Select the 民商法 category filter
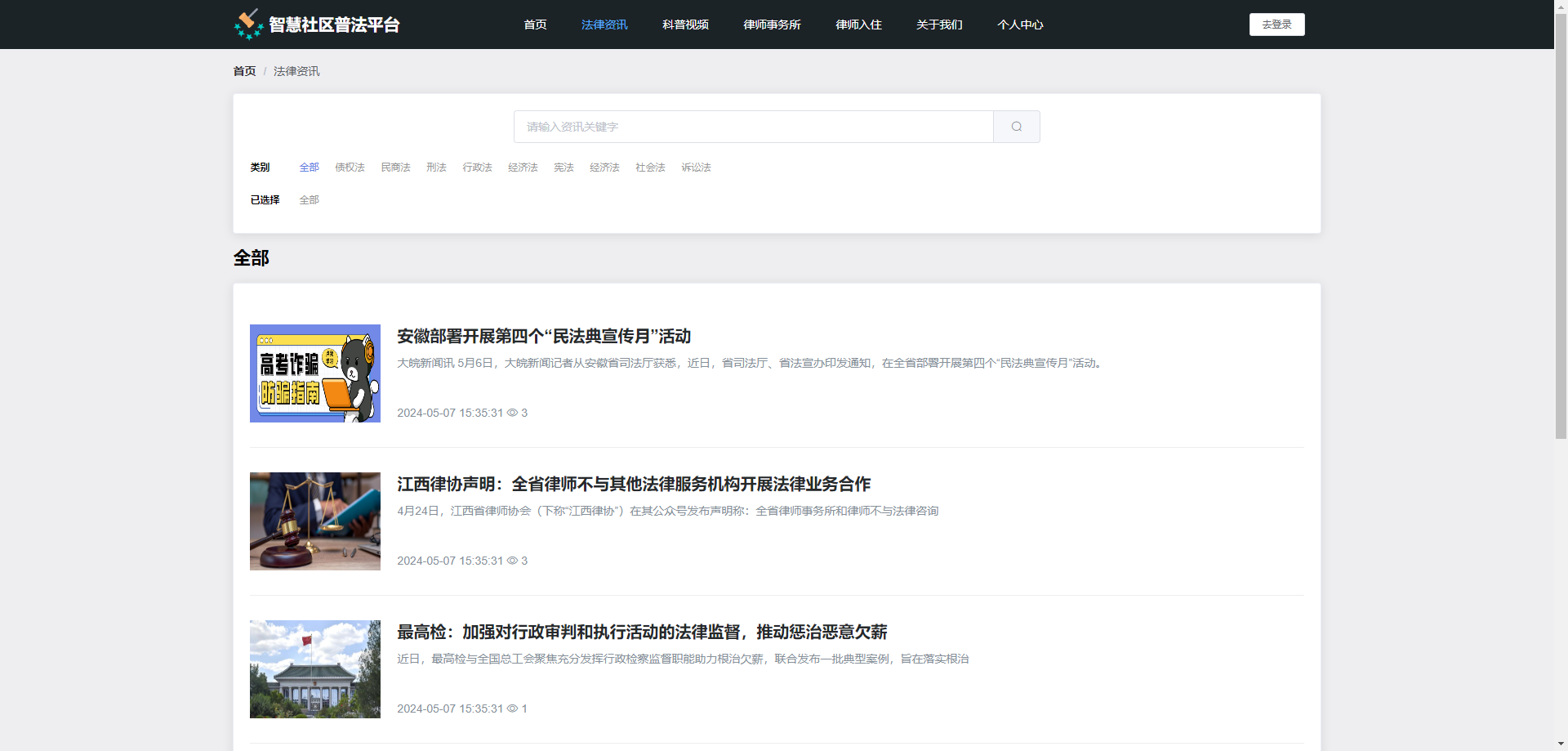This screenshot has height=751, width=1568. click(x=395, y=168)
